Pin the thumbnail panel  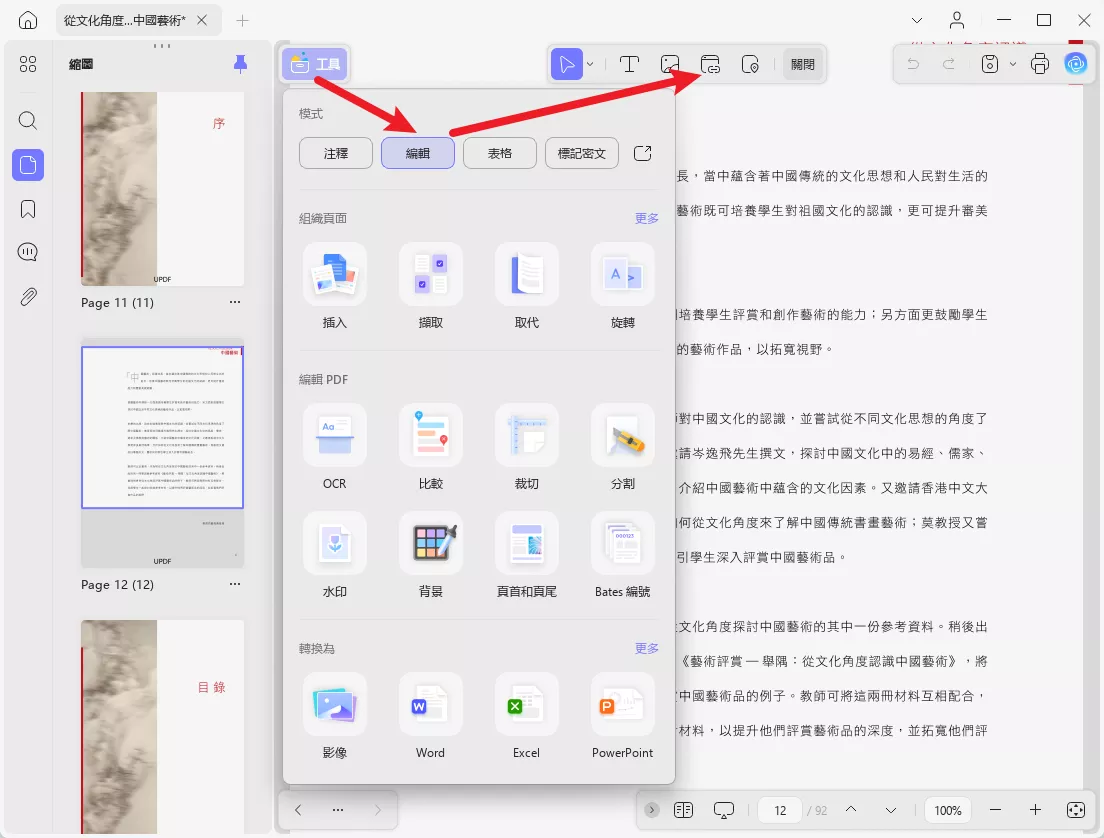click(x=240, y=64)
